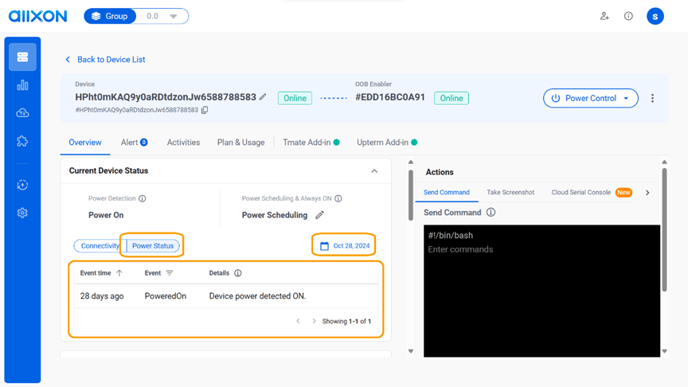
Task: Collapse the Current Device Status section
Action: (x=374, y=171)
